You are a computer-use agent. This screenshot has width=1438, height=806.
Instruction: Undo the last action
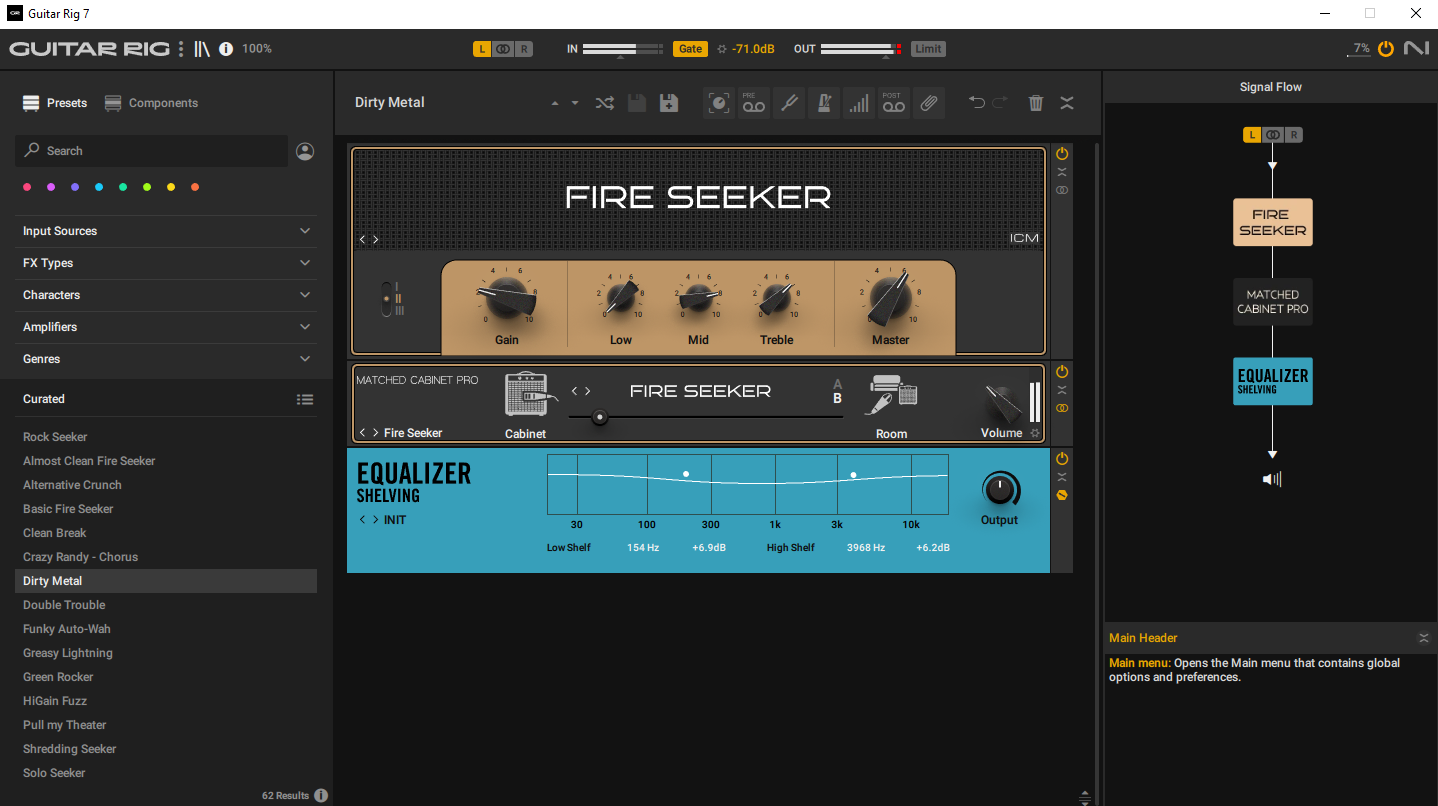coord(977,102)
